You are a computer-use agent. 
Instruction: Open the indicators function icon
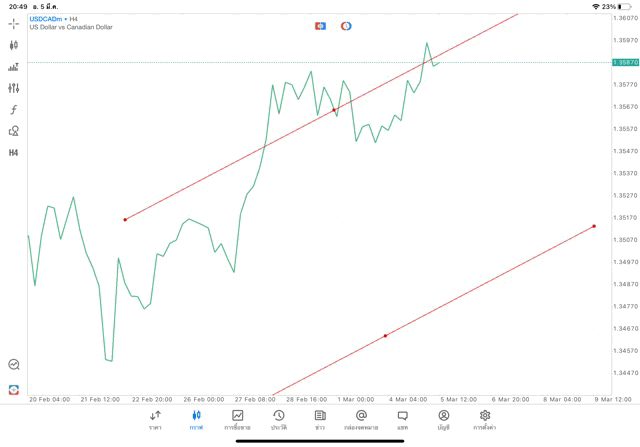[14, 110]
